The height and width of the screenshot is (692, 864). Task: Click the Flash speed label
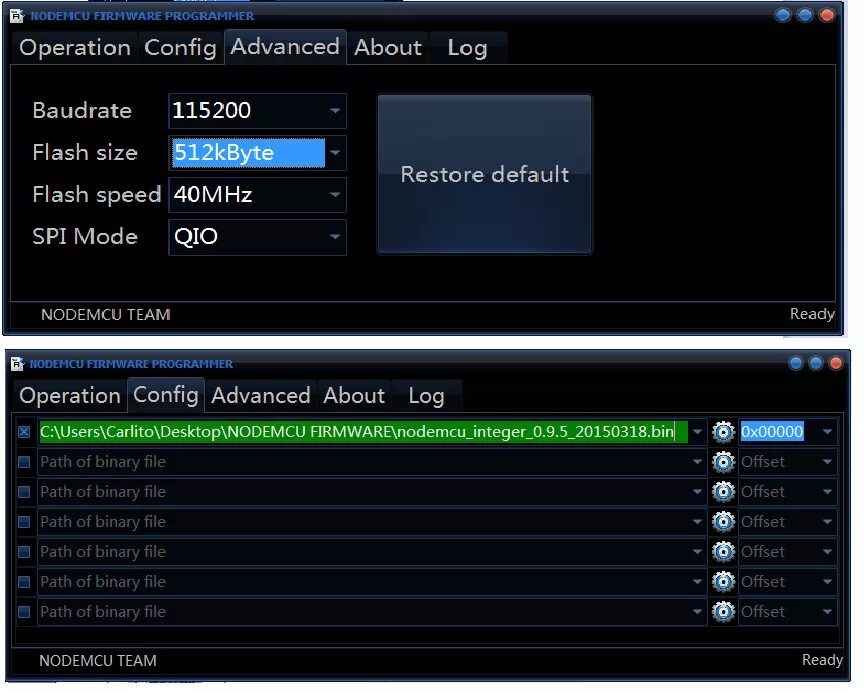point(96,194)
